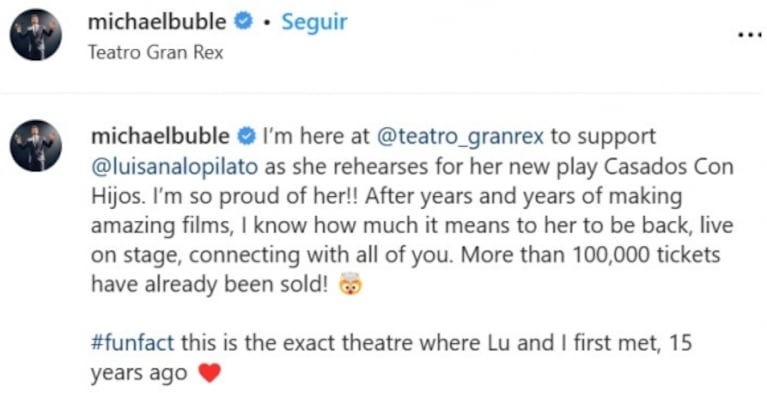
Task: Click the exploding head emoji after 'sold!'
Action: 351,285
